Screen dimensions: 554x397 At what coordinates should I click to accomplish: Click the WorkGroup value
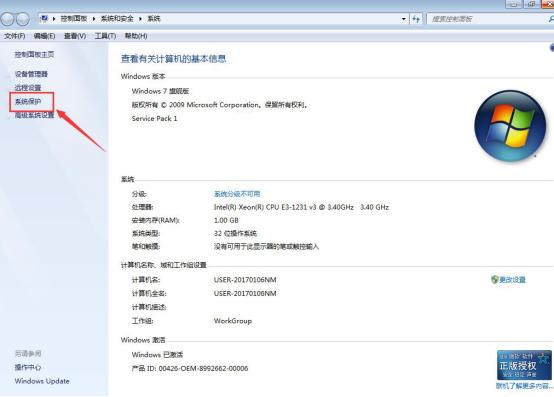click(x=233, y=321)
